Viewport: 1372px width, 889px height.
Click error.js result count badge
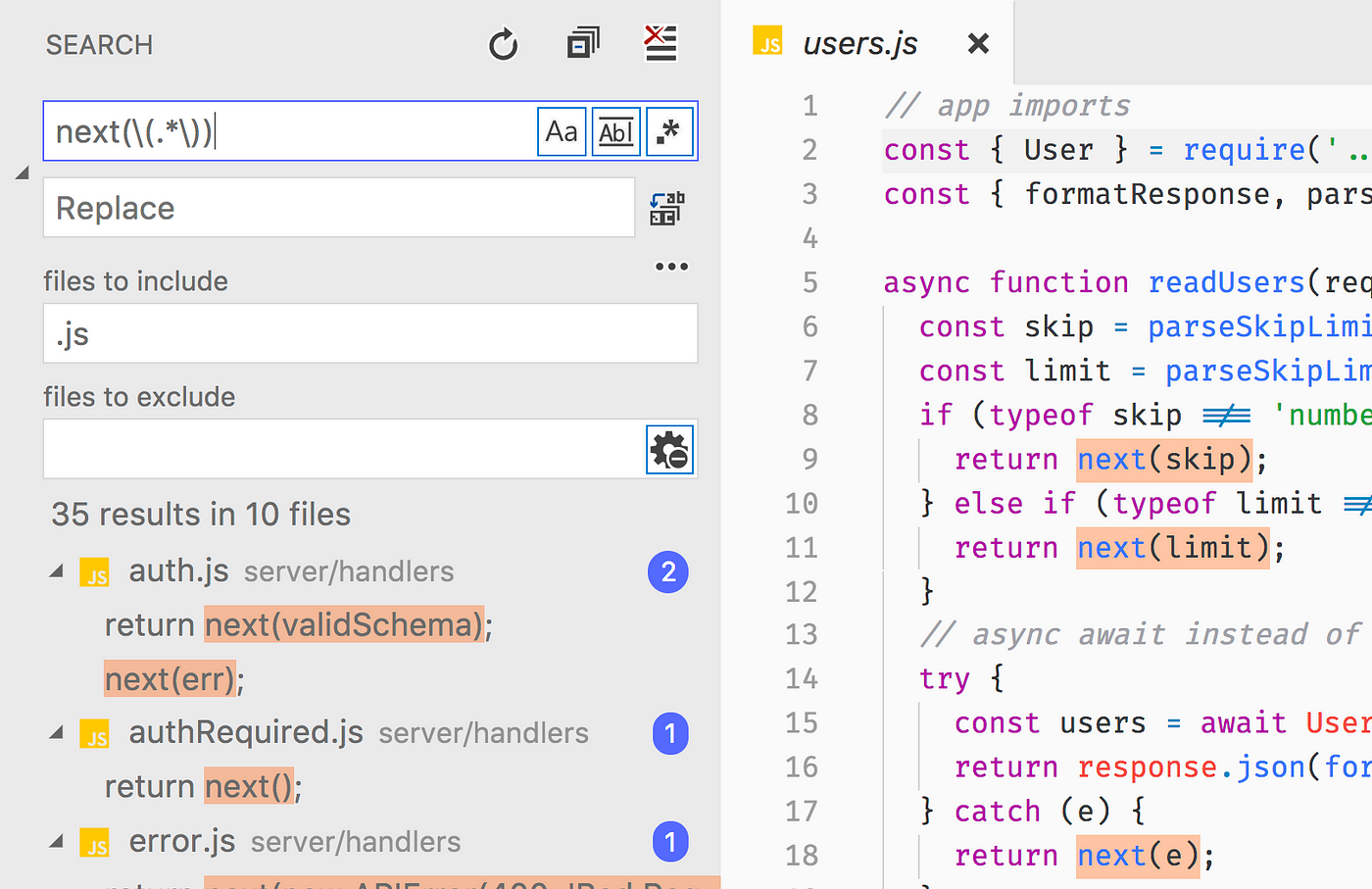point(670,842)
